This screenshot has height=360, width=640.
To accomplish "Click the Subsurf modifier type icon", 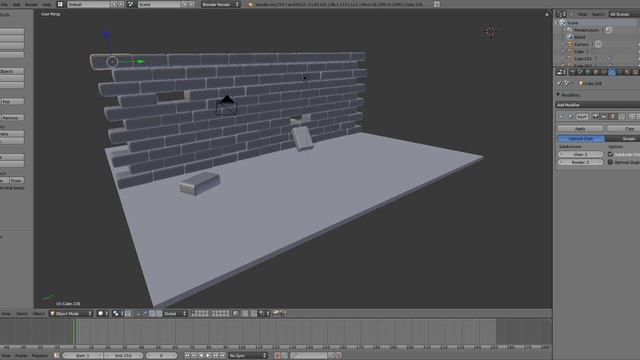I will (x=570, y=117).
